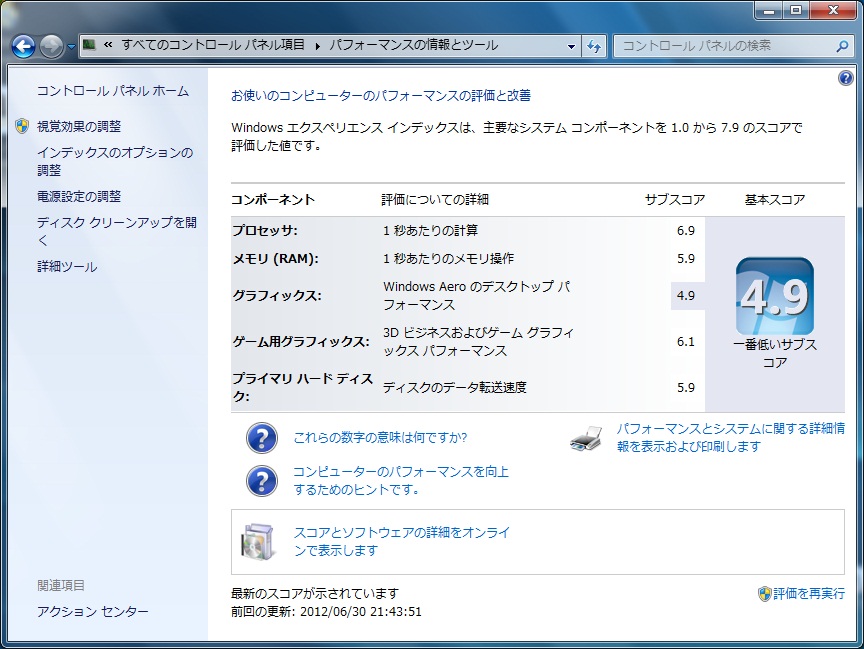Image resolution: width=864 pixels, height=649 pixels.
Task: Open help with the blue question icon
Action: pyautogui.click(x=845, y=78)
